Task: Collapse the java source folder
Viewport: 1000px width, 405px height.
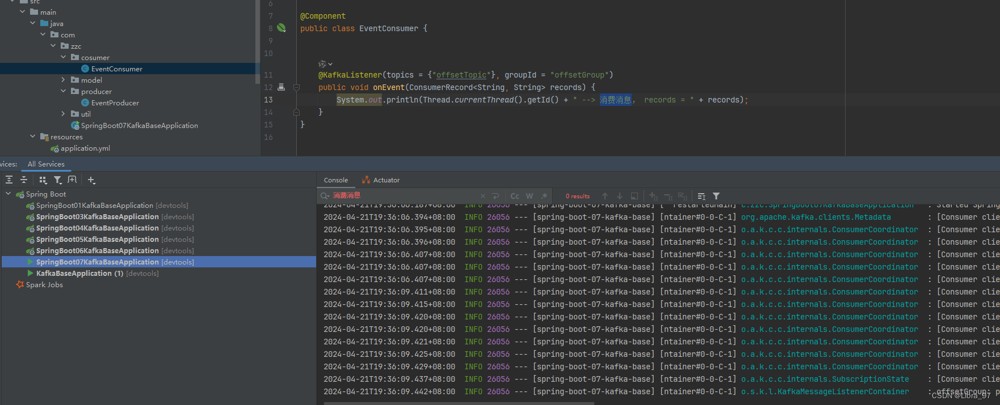Action: (33, 24)
